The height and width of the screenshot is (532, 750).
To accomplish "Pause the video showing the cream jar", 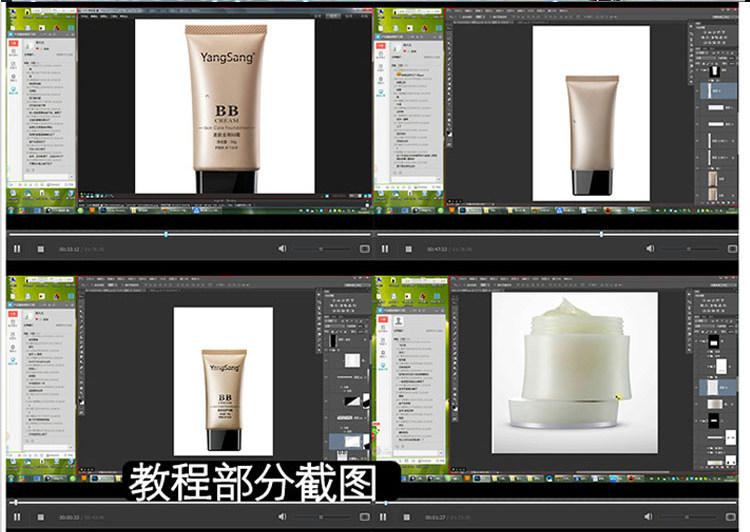I will tap(383, 517).
